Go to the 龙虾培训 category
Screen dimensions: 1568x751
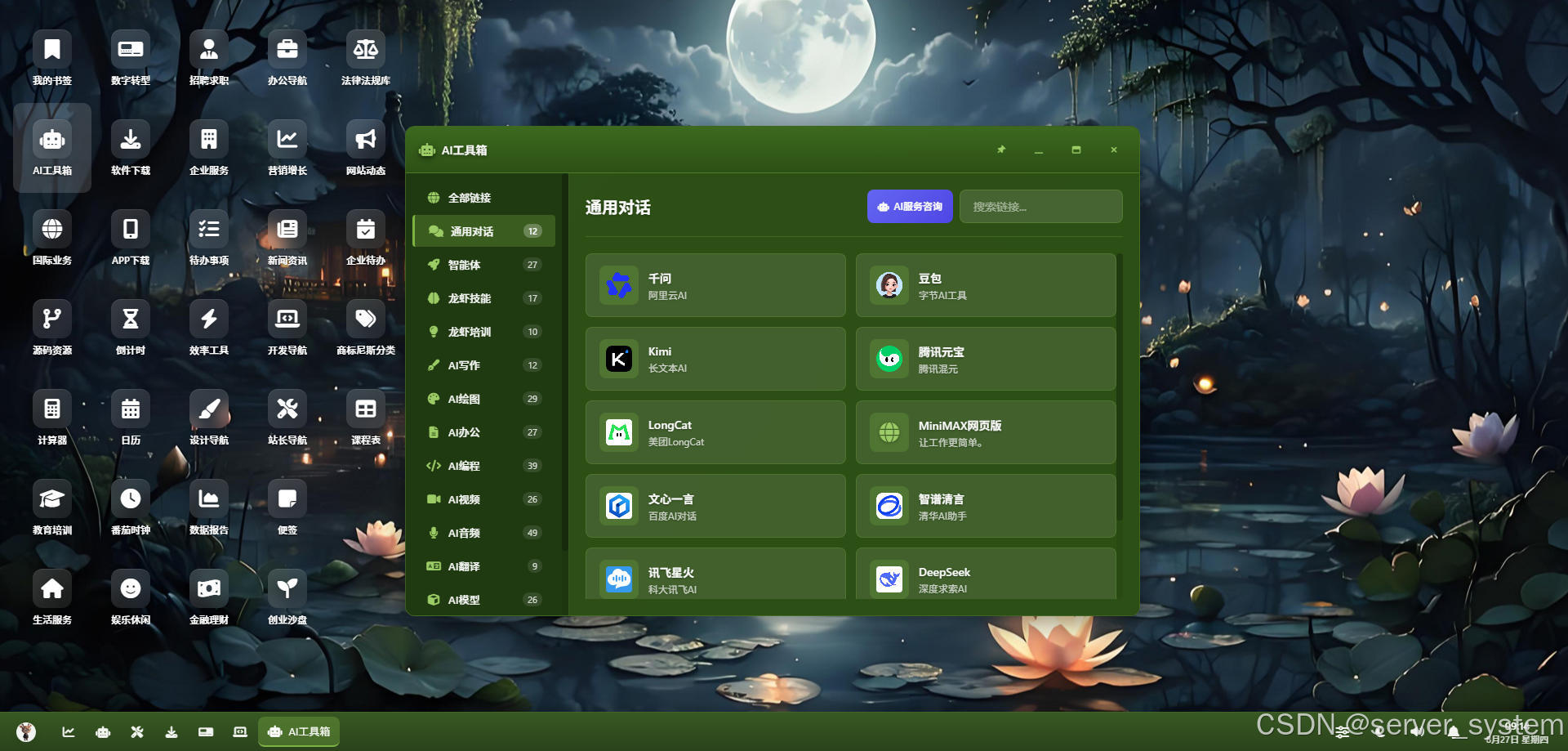pyautogui.click(x=483, y=332)
